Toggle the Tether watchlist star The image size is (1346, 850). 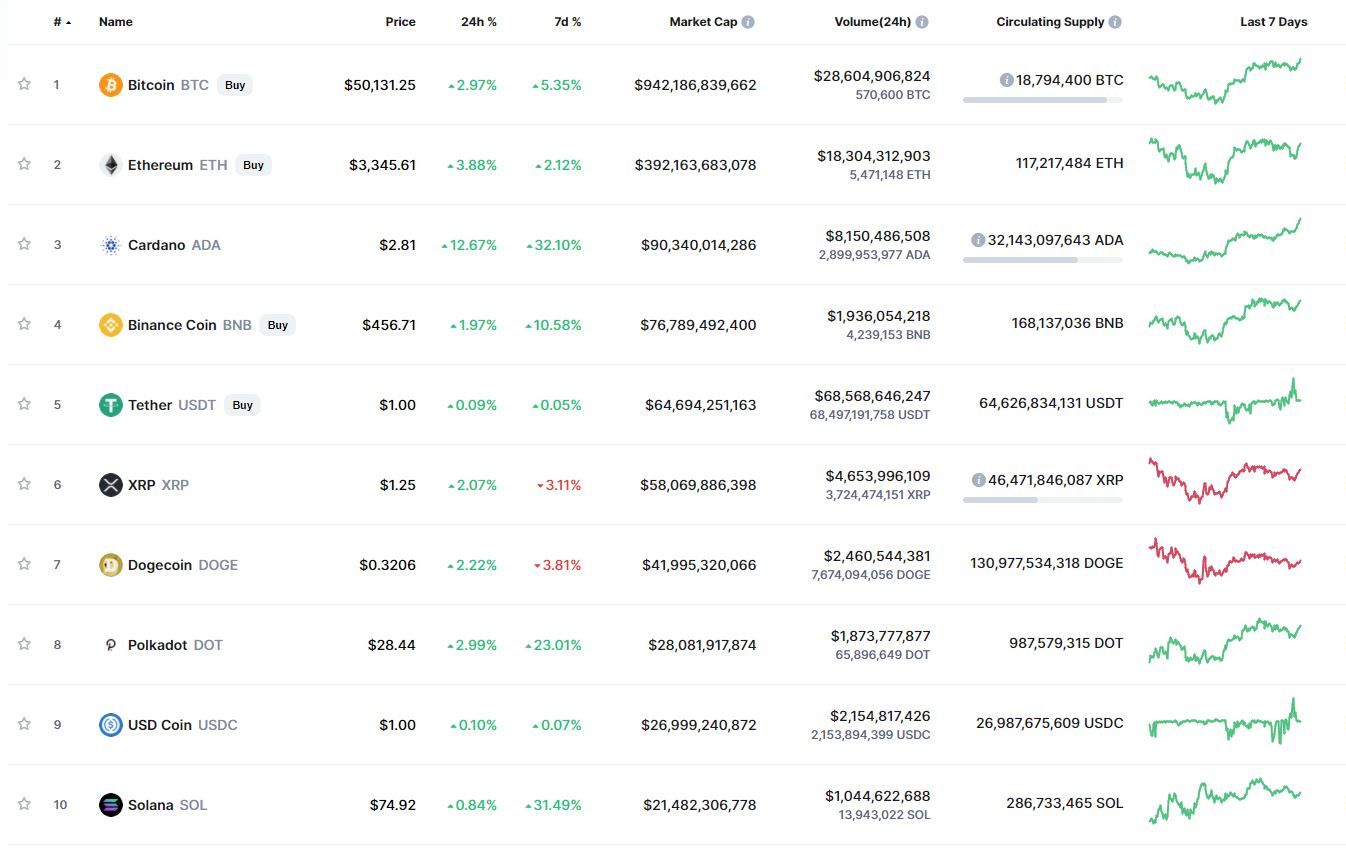(x=24, y=404)
